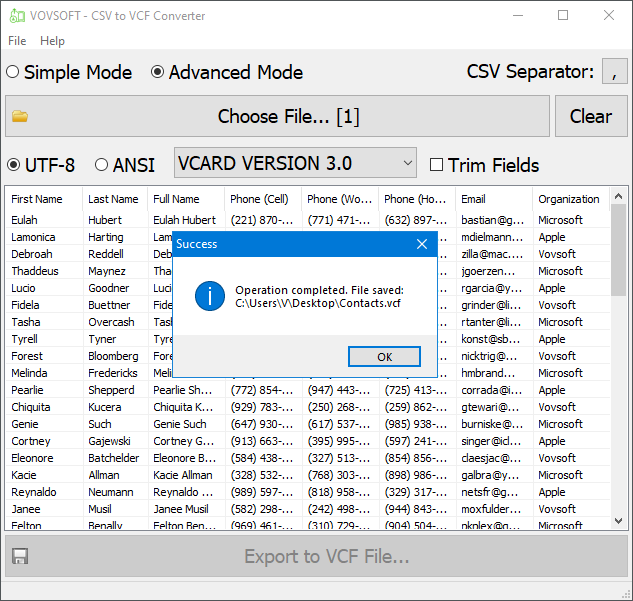The image size is (633, 601).
Task: Click the netsfr@g... email cell
Action: 490,492
